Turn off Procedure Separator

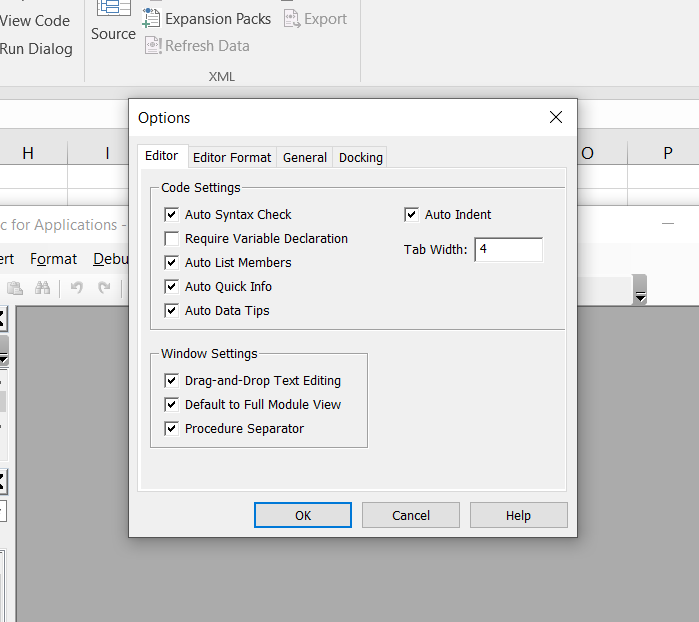[172, 429]
